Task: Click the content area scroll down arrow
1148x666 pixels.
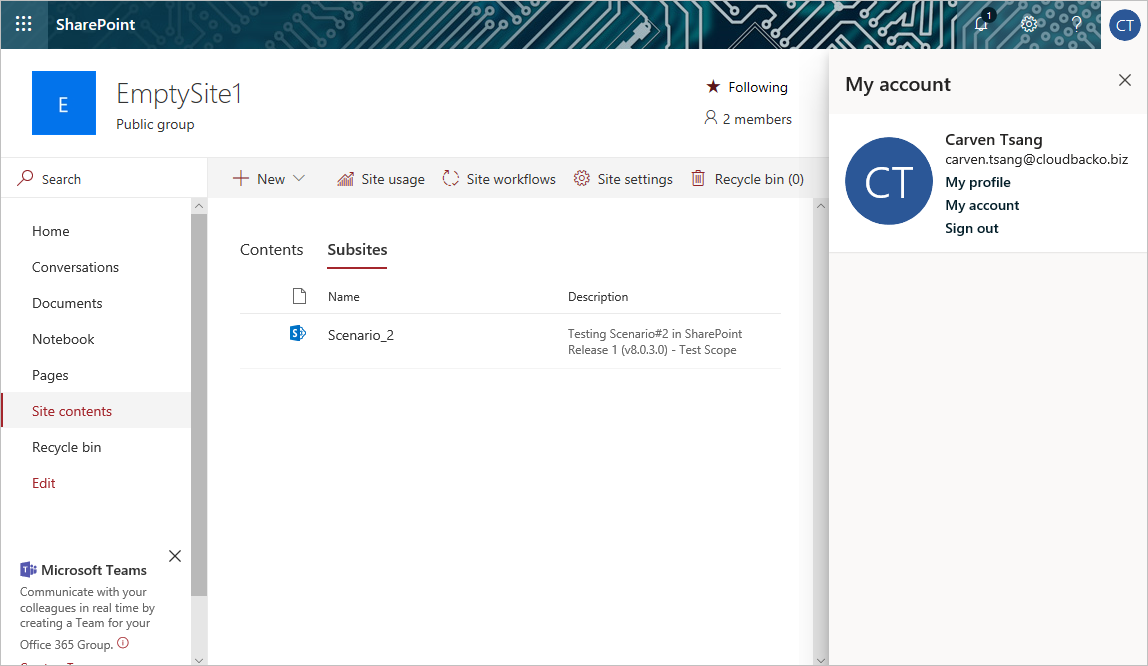Action: click(821, 659)
